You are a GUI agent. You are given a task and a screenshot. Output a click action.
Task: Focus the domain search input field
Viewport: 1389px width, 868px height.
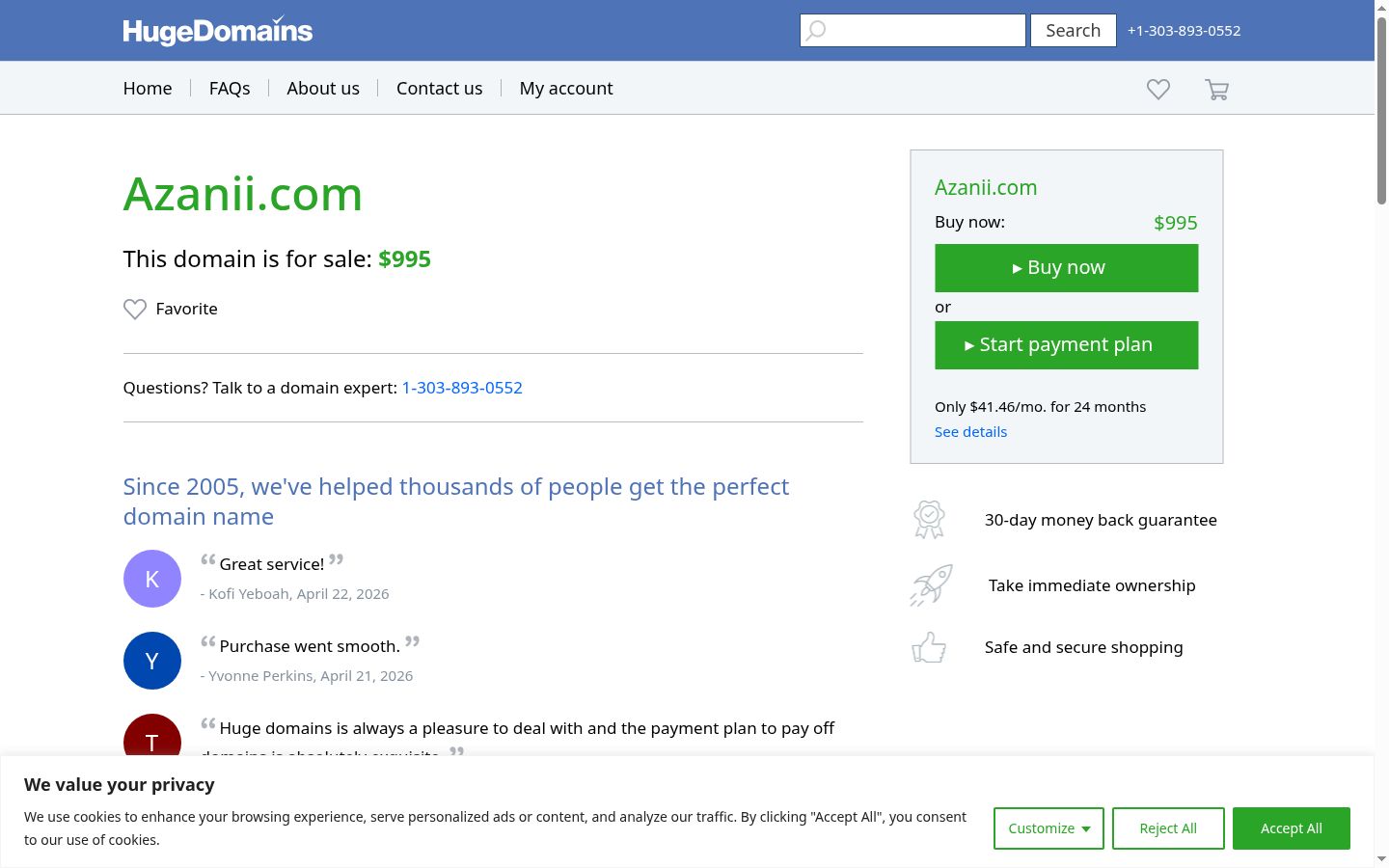(x=912, y=31)
